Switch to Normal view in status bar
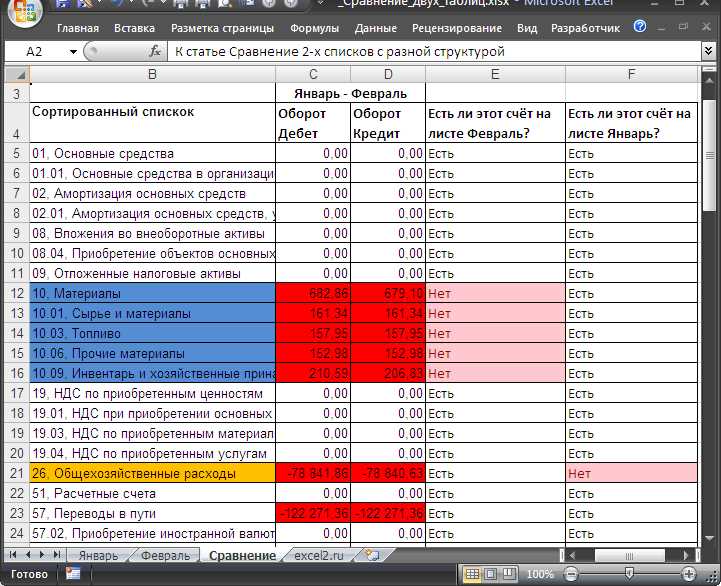This screenshot has height=586, width=721. point(471,574)
